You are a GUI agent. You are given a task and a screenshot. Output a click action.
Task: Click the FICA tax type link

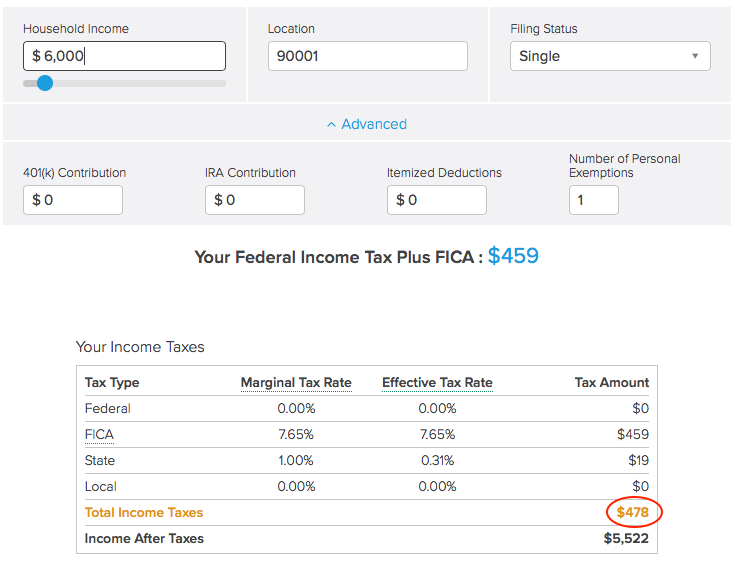100,435
